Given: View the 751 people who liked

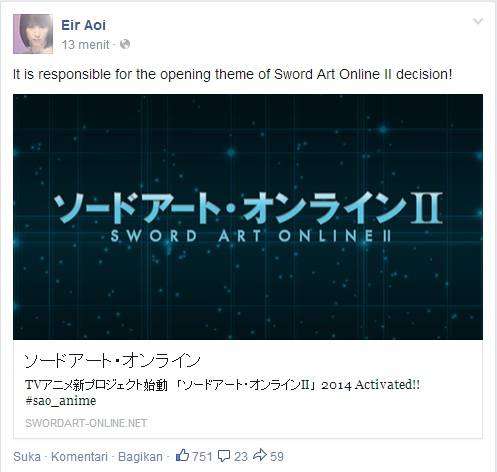Looking at the screenshot, I should pyautogui.click(x=202, y=456).
